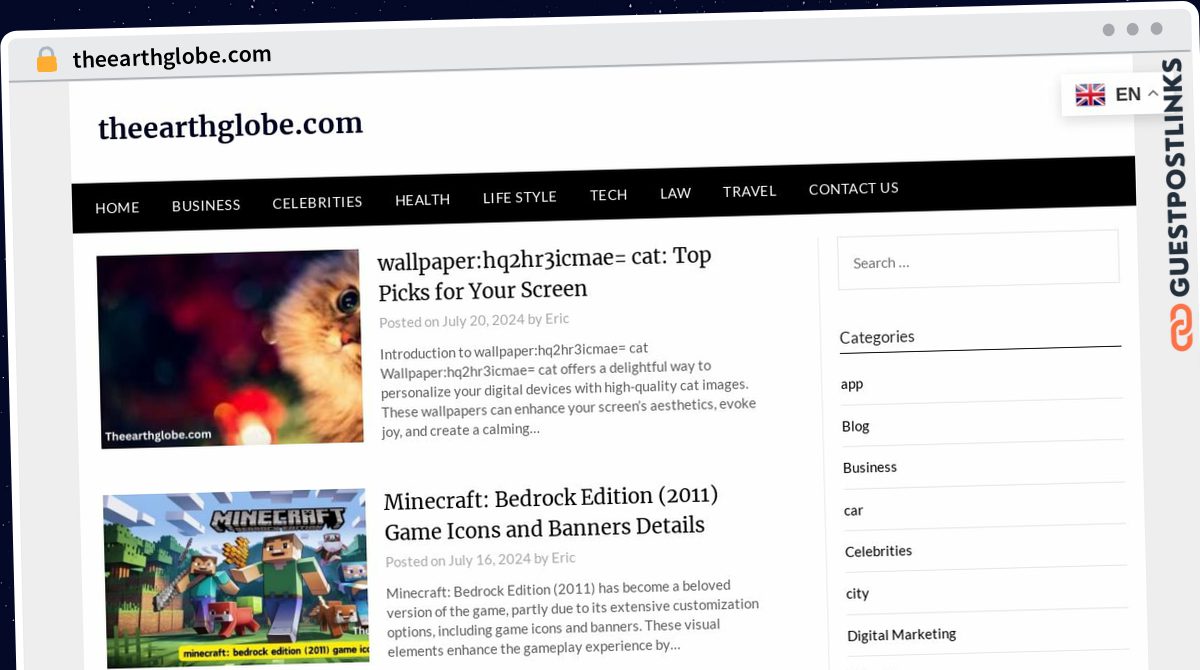Open author Eric on the Minecraft post
Image resolution: width=1200 pixels, height=670 pixels.
click(x=564, y=558)
